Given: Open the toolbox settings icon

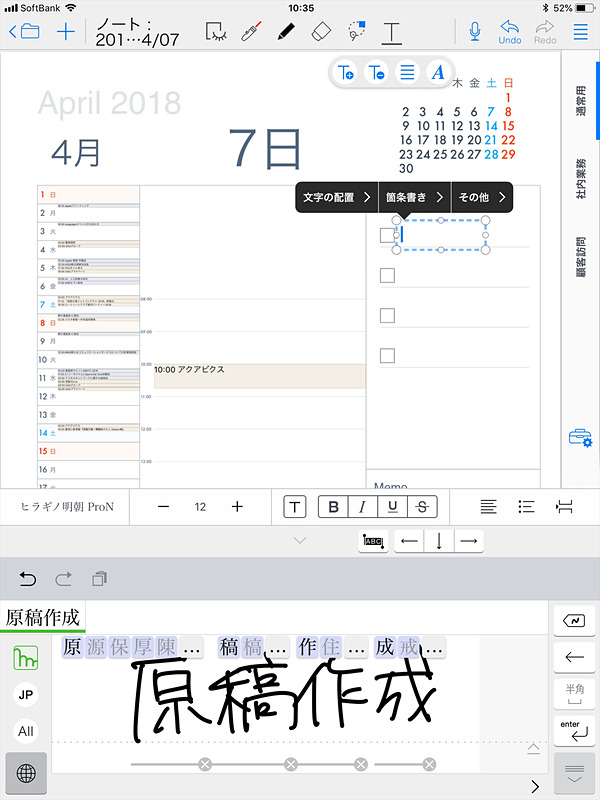Looking at the screenshot, I should coord(580,438).
